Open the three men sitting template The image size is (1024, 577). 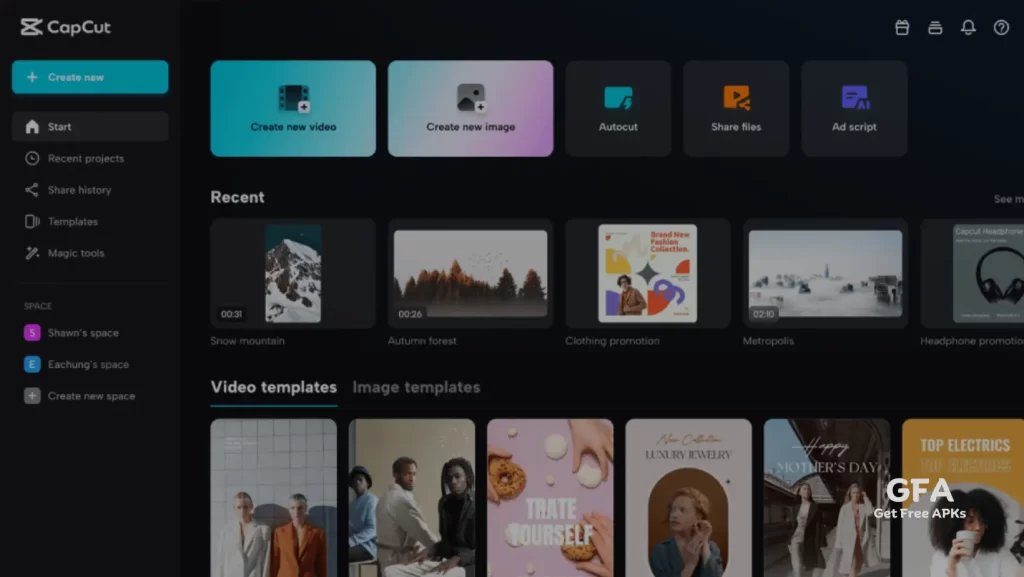click(411, 498)
